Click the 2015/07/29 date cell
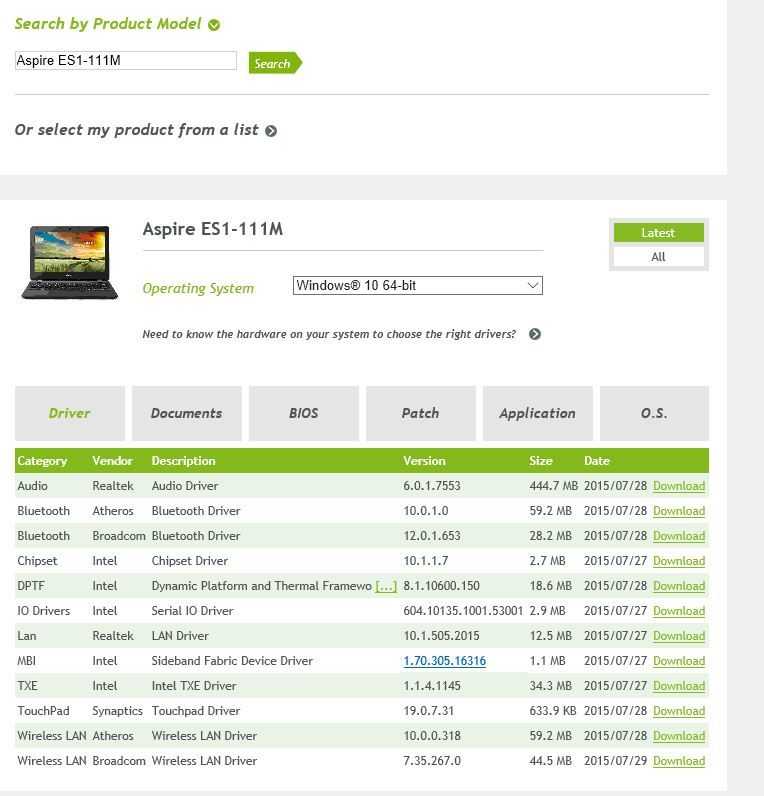The height and width of the screenshot is (796, 764). click(x=615, y=761)
